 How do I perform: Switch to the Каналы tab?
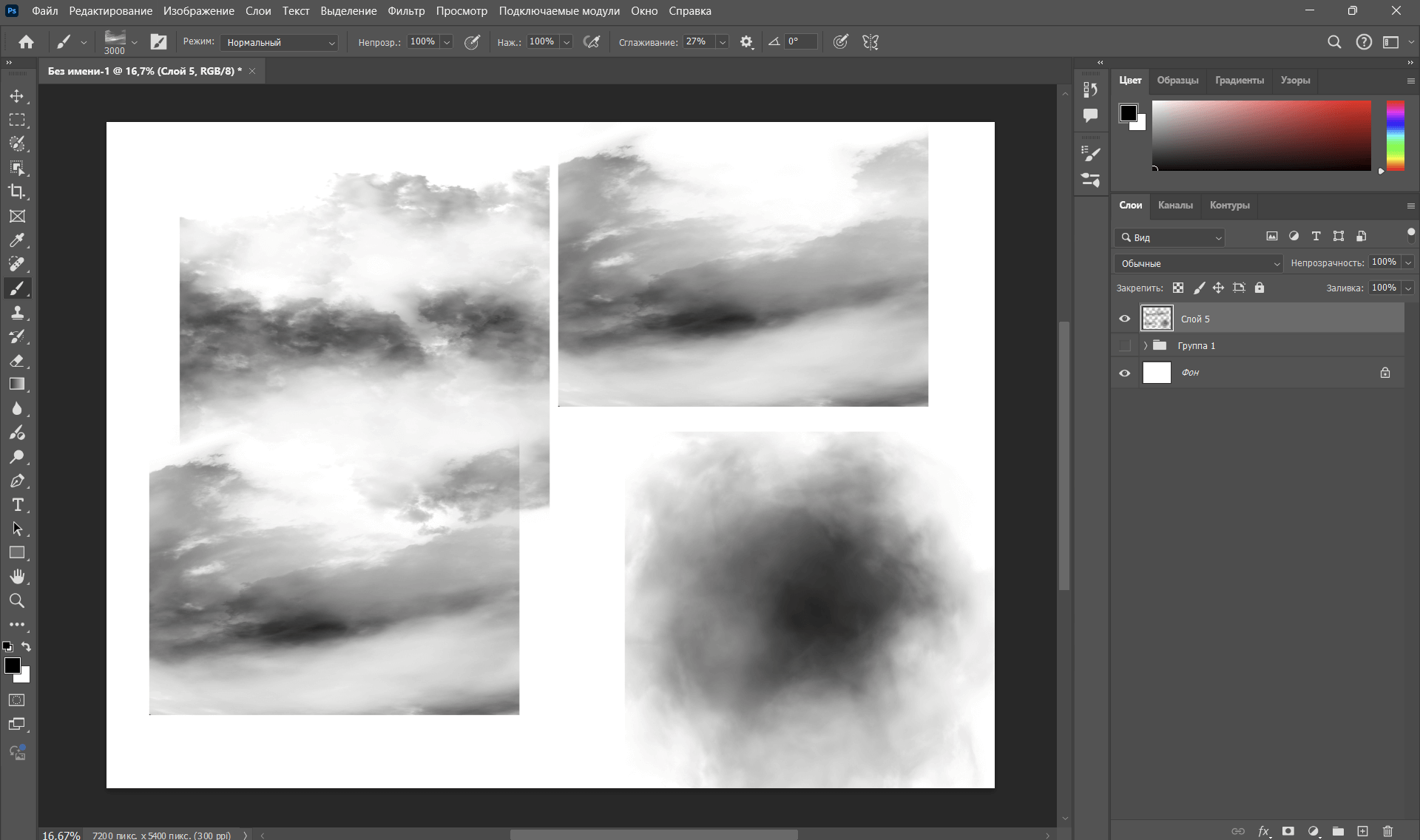point(1175,206)
